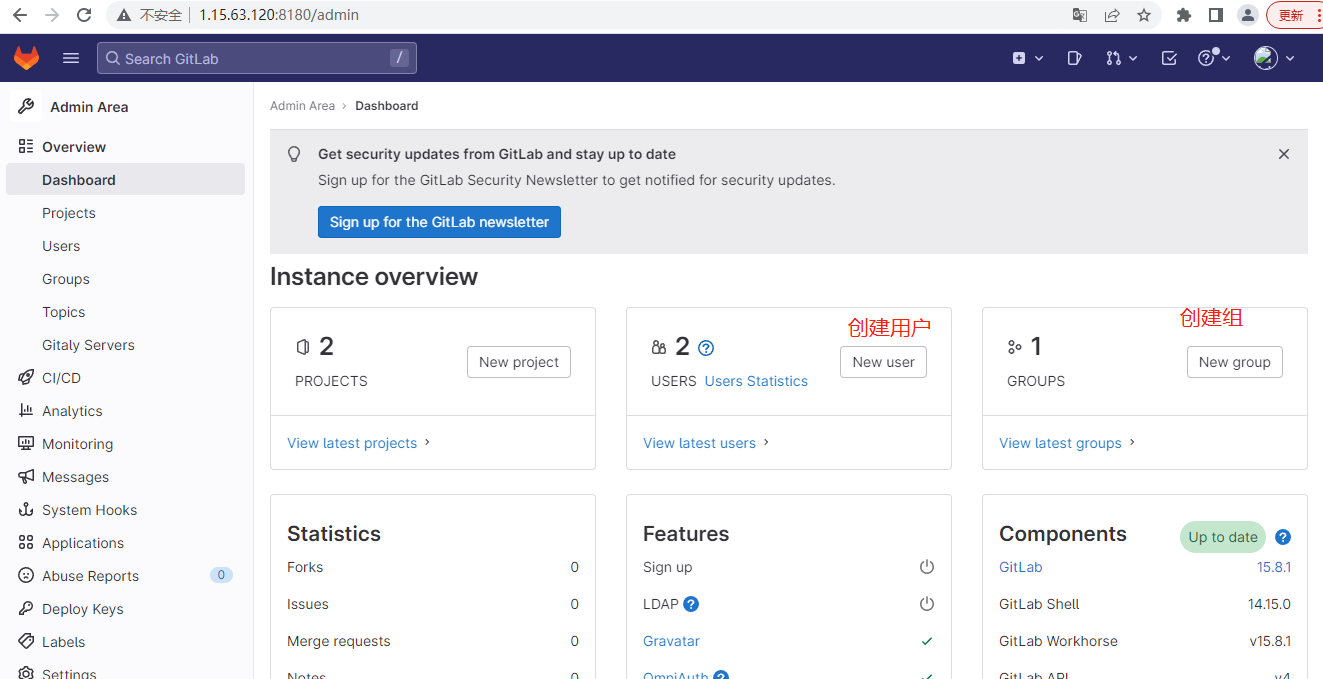Open the CI/CD rocket icon section

click(26, 377)
